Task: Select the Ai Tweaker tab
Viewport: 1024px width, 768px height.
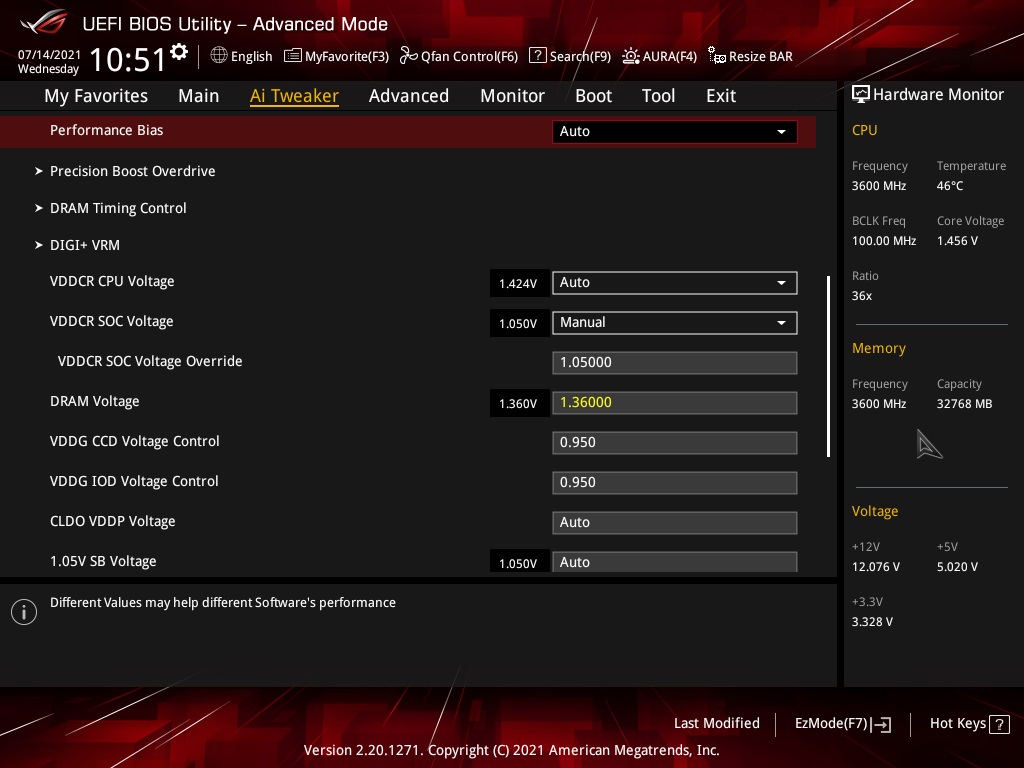Action: [x=294, y=96]
